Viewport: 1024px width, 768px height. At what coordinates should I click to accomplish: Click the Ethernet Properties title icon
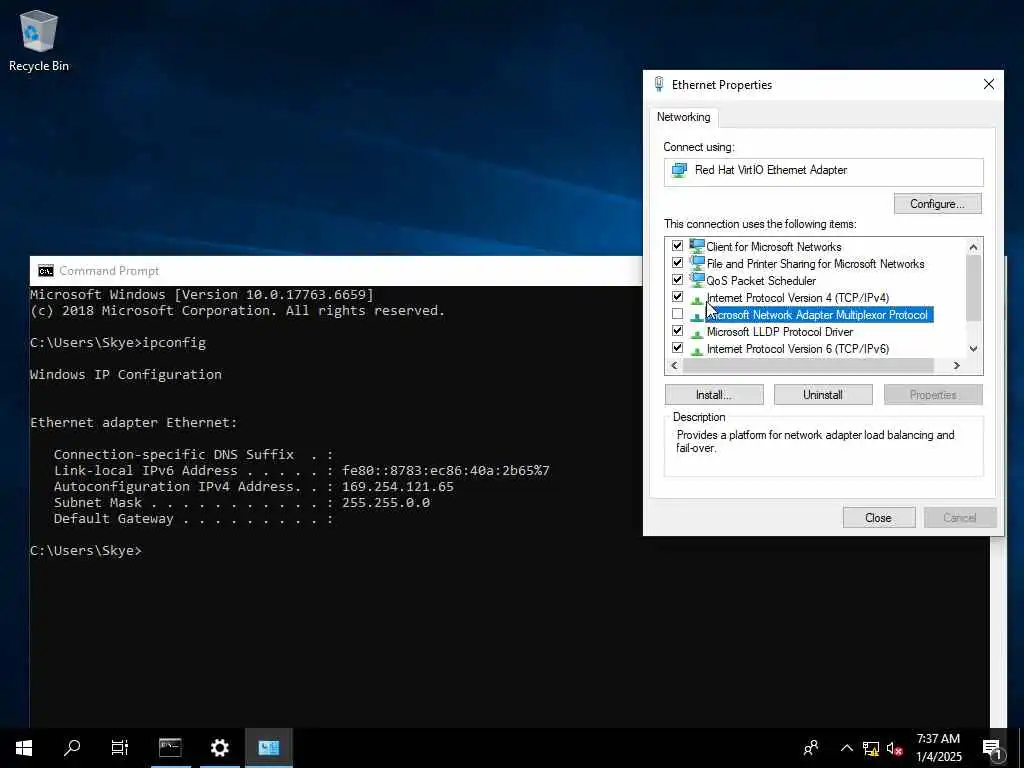pos(659,84)
